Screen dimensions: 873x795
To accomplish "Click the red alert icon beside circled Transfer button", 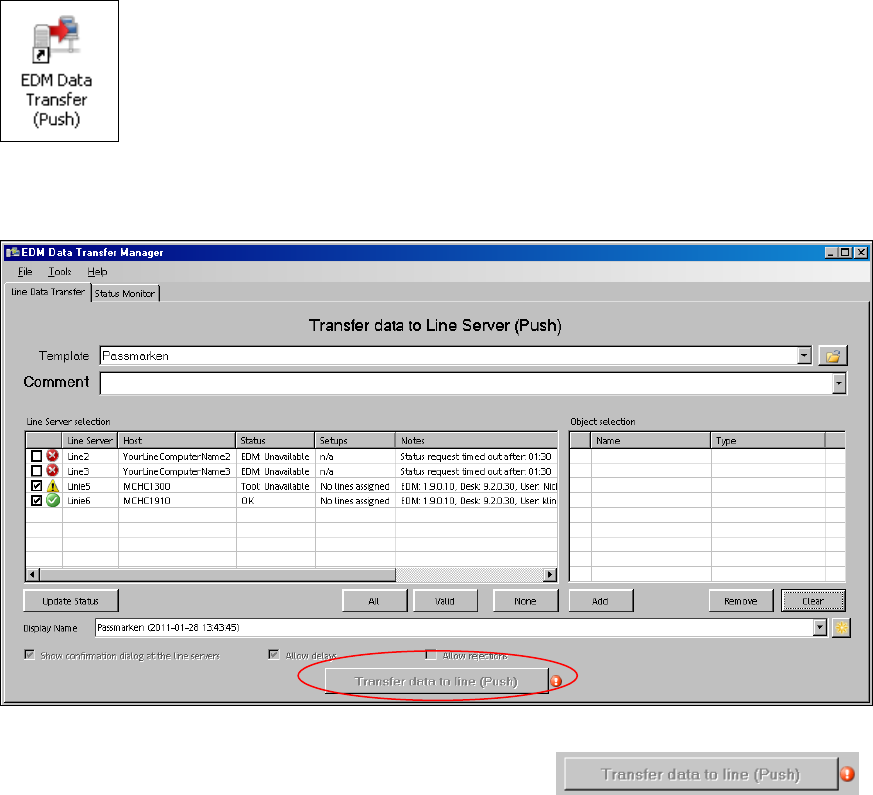I will pos(556,681).
